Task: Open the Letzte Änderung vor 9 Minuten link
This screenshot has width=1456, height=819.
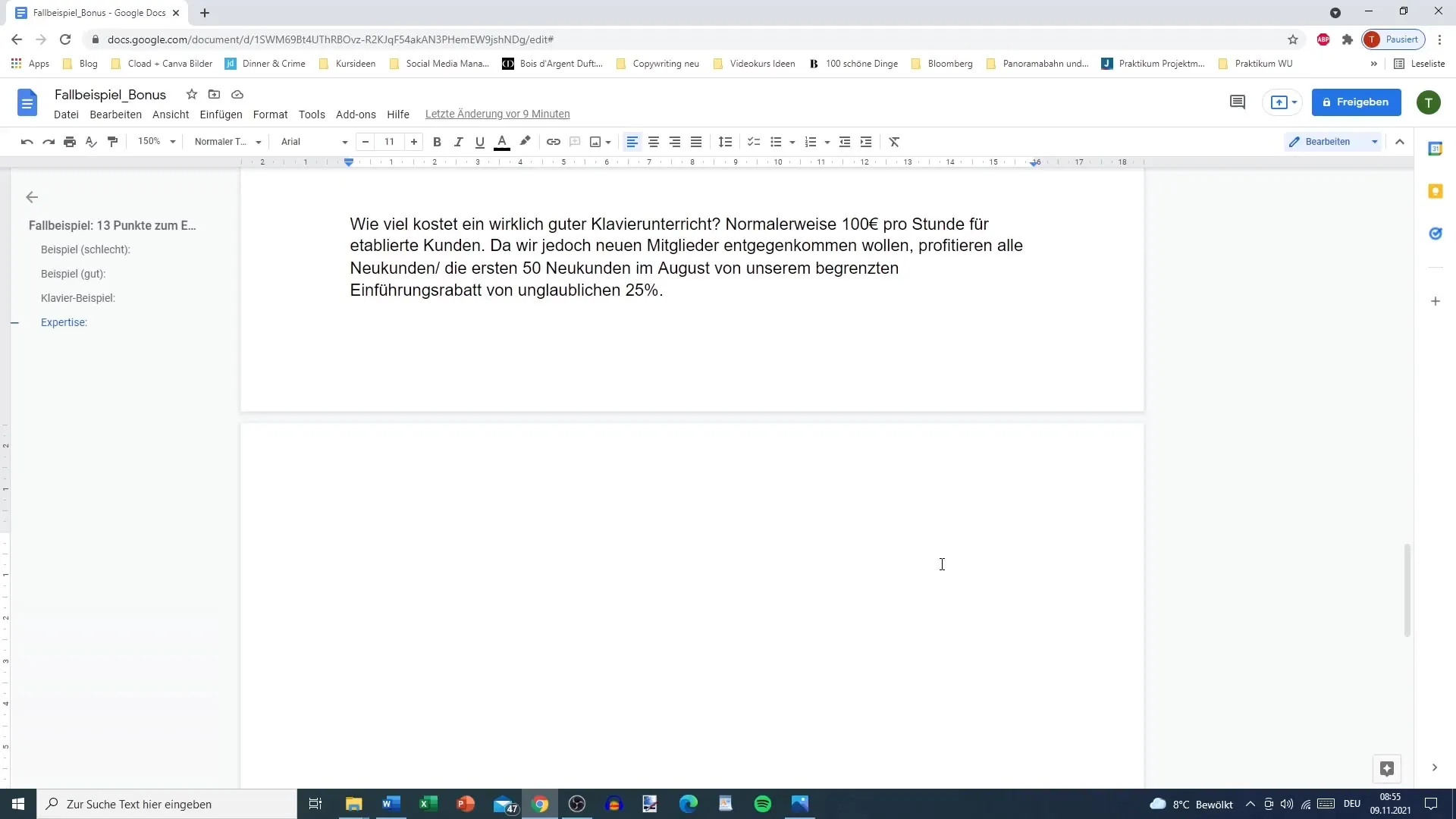Action: point(497,115)
